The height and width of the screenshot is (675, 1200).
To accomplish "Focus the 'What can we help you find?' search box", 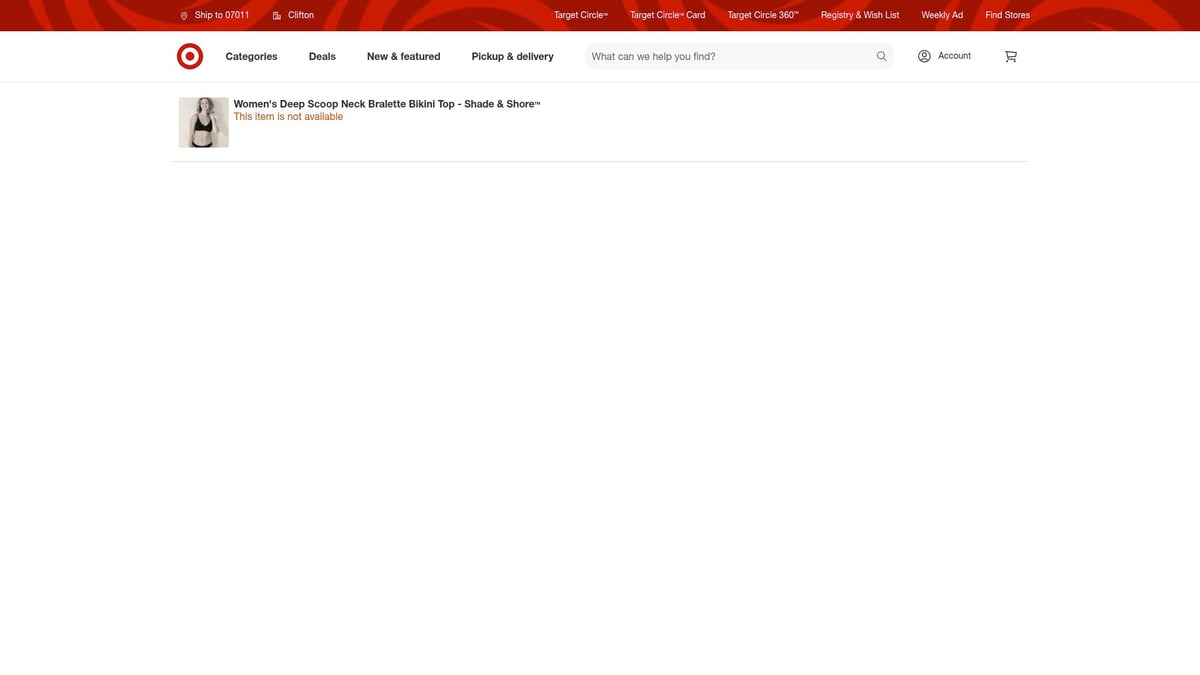I will coord(728,57).
